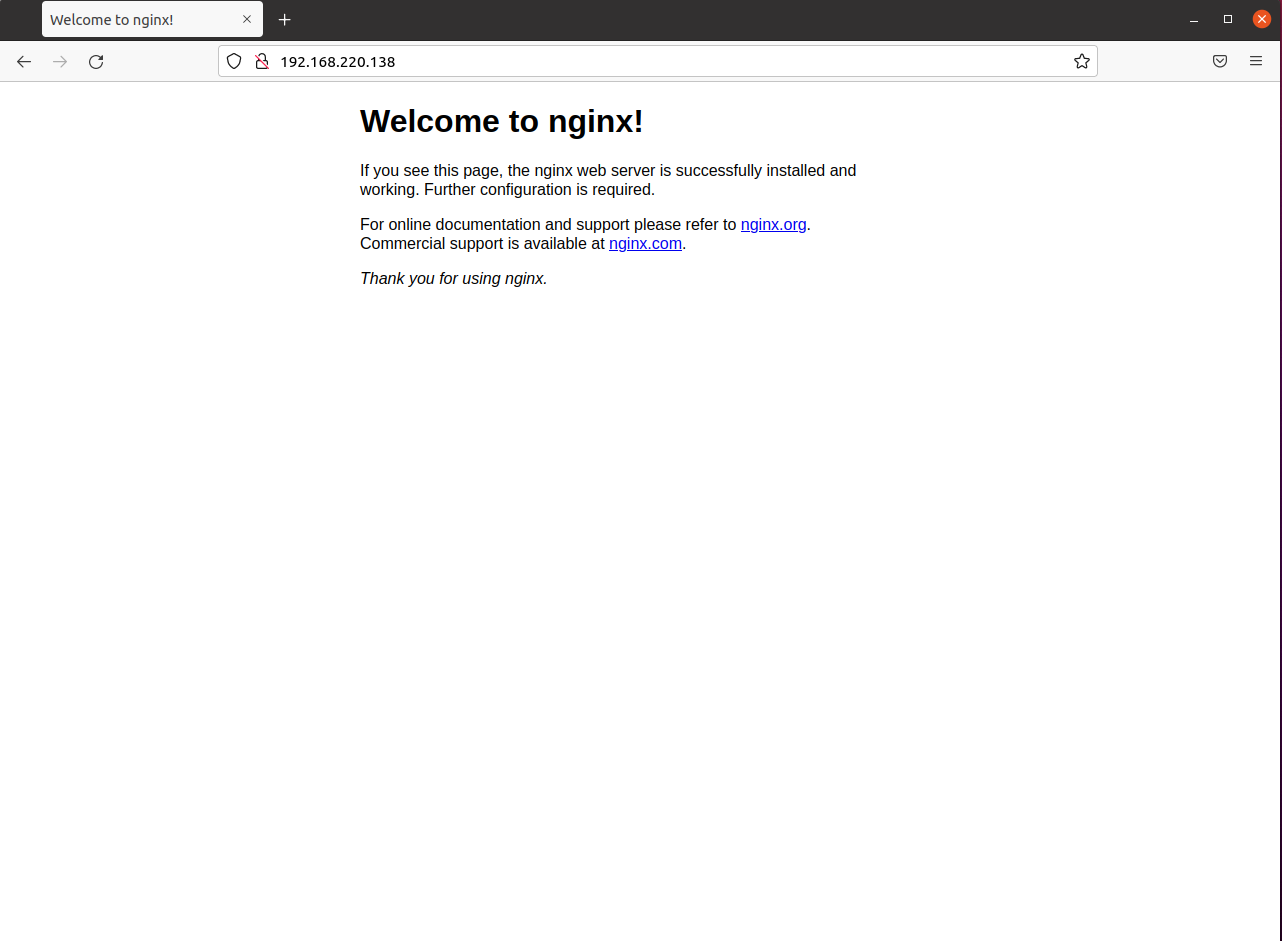Reload the nginx welcome page
Screen dimensions: 1282x941
tap(96, 61)
